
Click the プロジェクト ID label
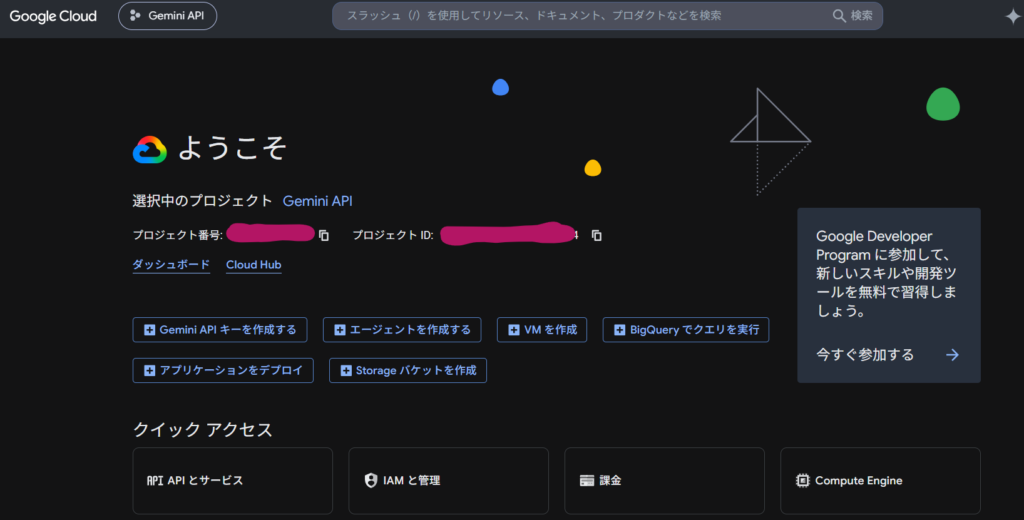tap(392, 235)
